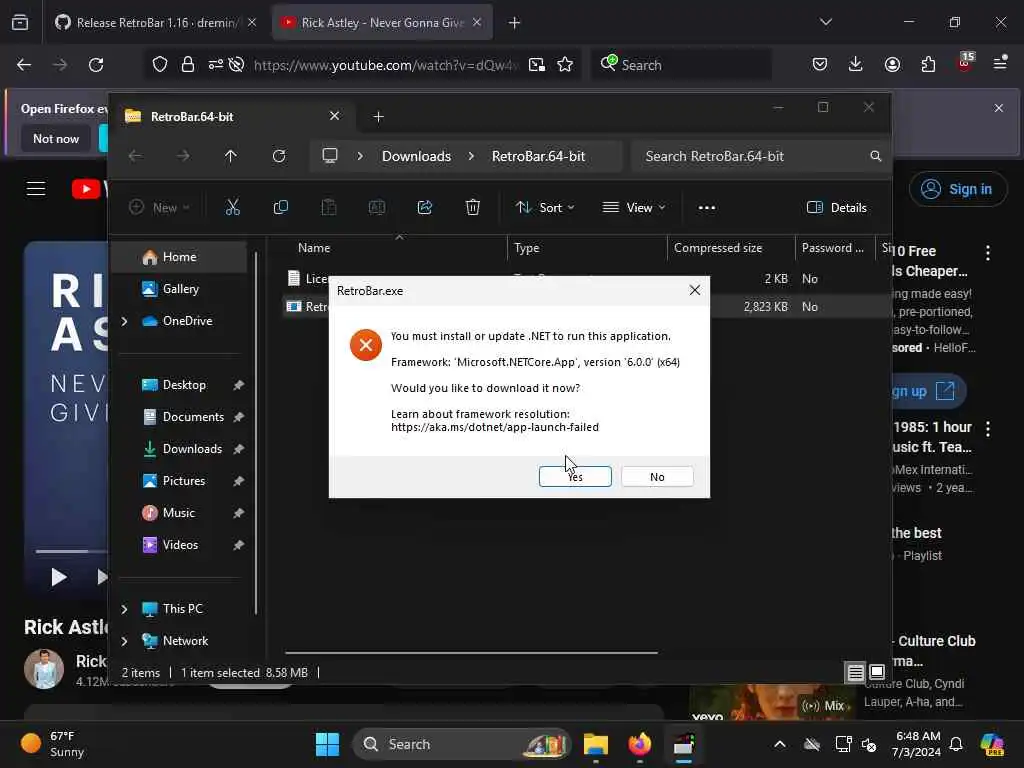Open the Firefox application menu
This screenshot has width=1024, height=768.
point(1000,63)
